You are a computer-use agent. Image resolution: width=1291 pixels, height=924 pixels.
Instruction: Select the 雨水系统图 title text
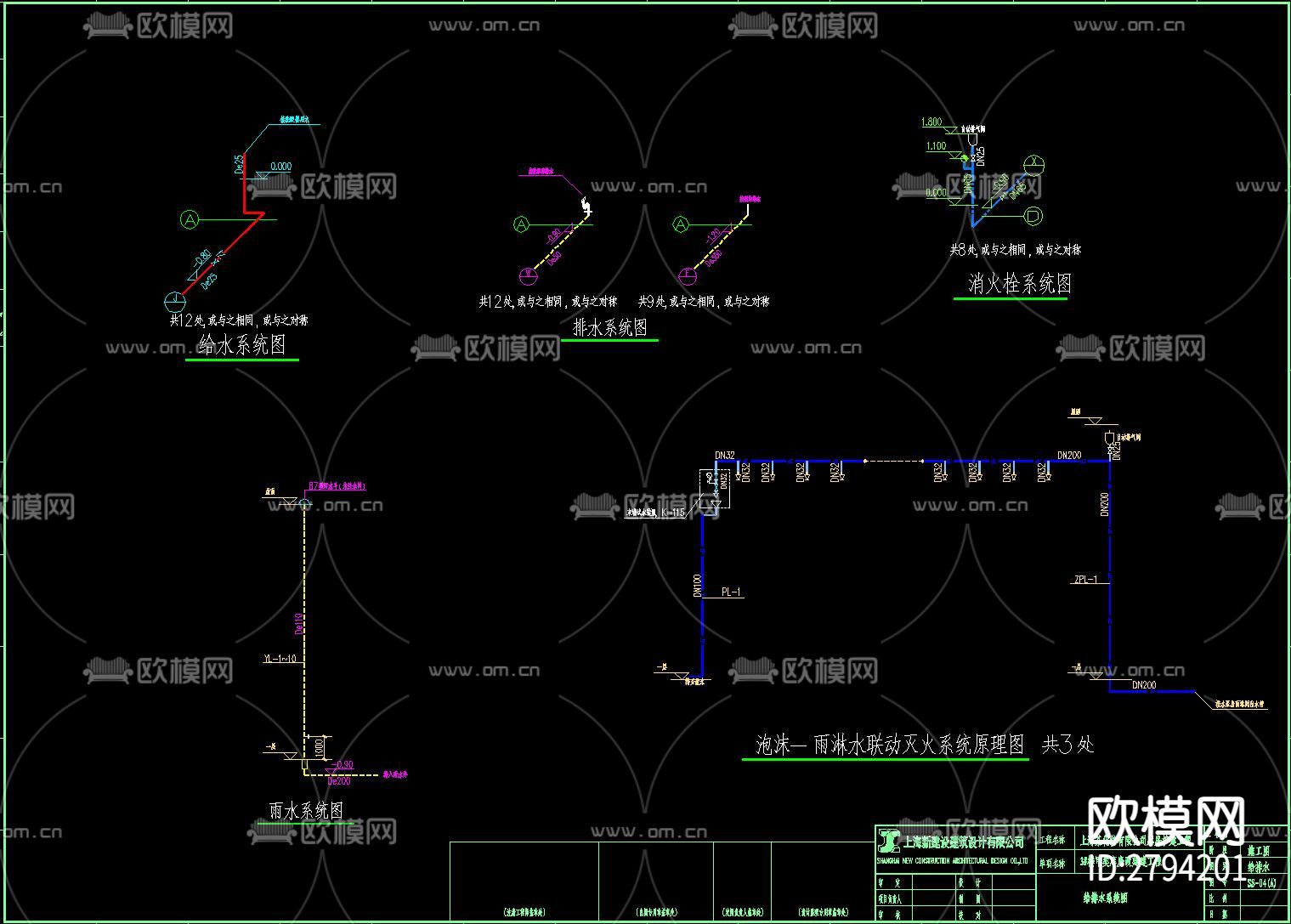(307, 810)
